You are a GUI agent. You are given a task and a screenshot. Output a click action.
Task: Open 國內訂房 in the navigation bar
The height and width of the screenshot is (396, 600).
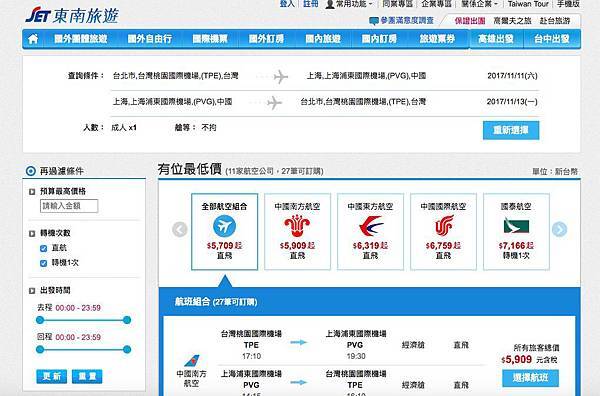click(x=379, y=39)
